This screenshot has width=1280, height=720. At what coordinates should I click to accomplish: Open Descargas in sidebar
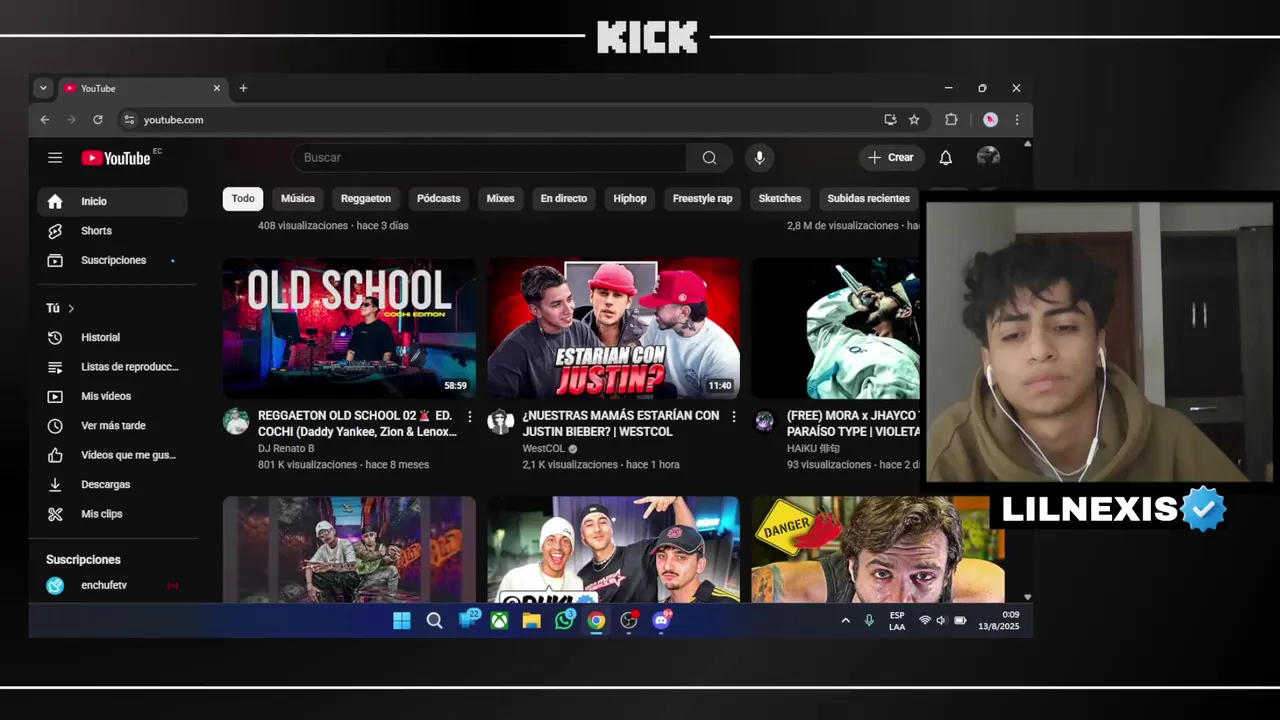(112, 485)
